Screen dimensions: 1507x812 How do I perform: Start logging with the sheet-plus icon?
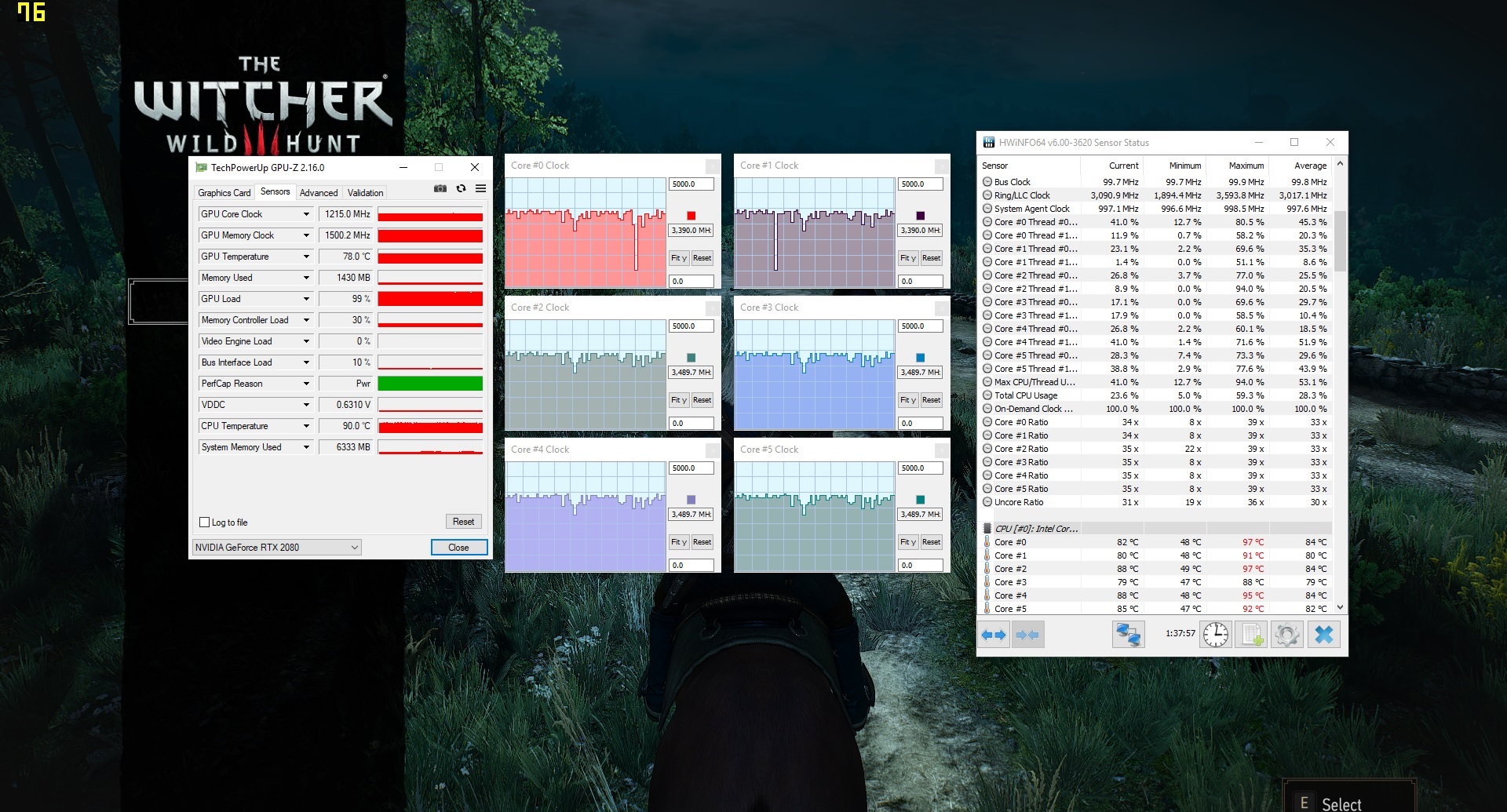click(x=1251, y=634)
